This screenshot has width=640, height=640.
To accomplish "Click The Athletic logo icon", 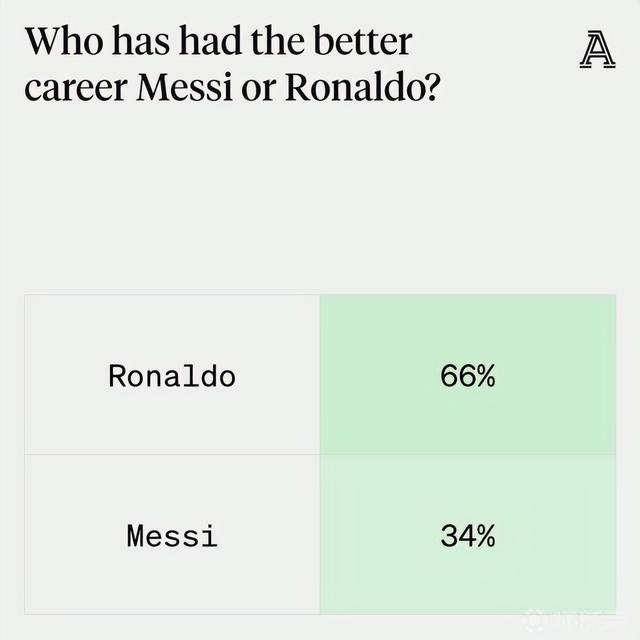I will tap(597, 51).
